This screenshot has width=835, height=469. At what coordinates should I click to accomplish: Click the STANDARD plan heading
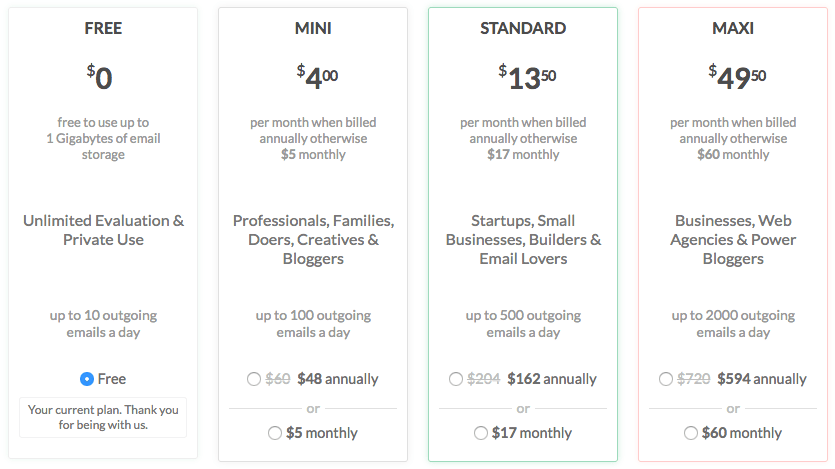coord(523,28)
